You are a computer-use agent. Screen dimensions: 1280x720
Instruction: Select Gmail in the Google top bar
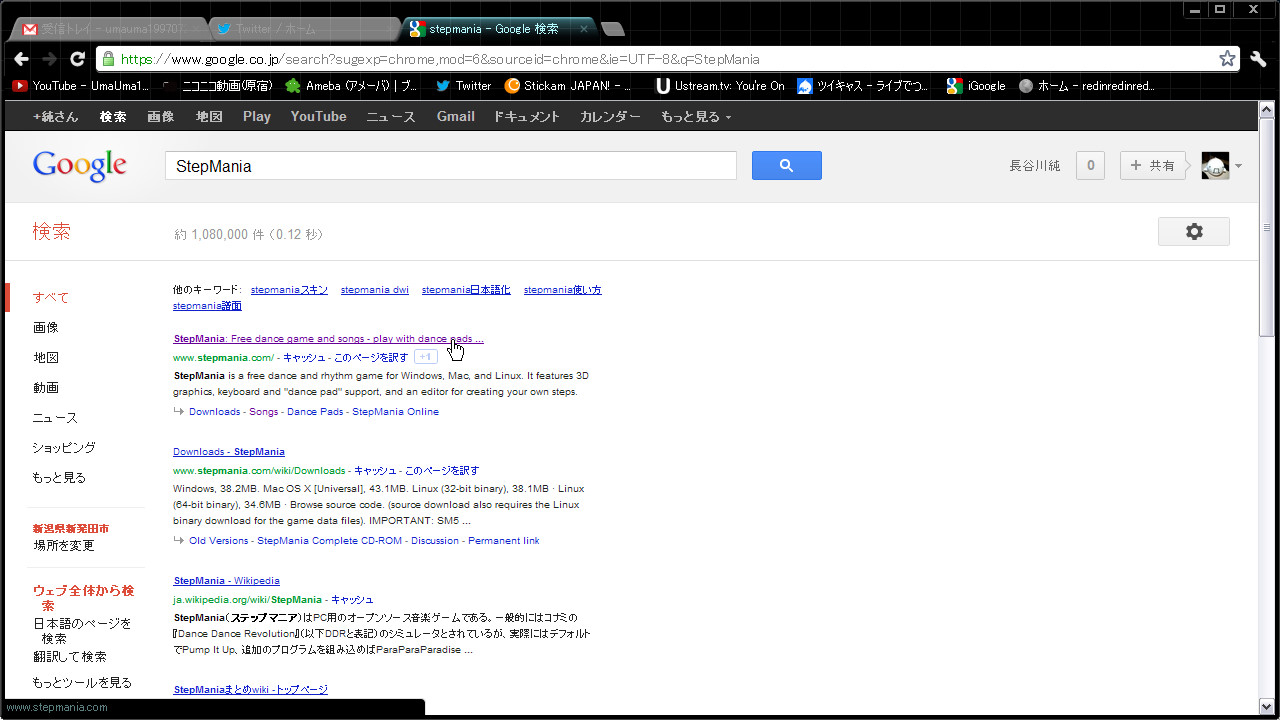point(455,117)
